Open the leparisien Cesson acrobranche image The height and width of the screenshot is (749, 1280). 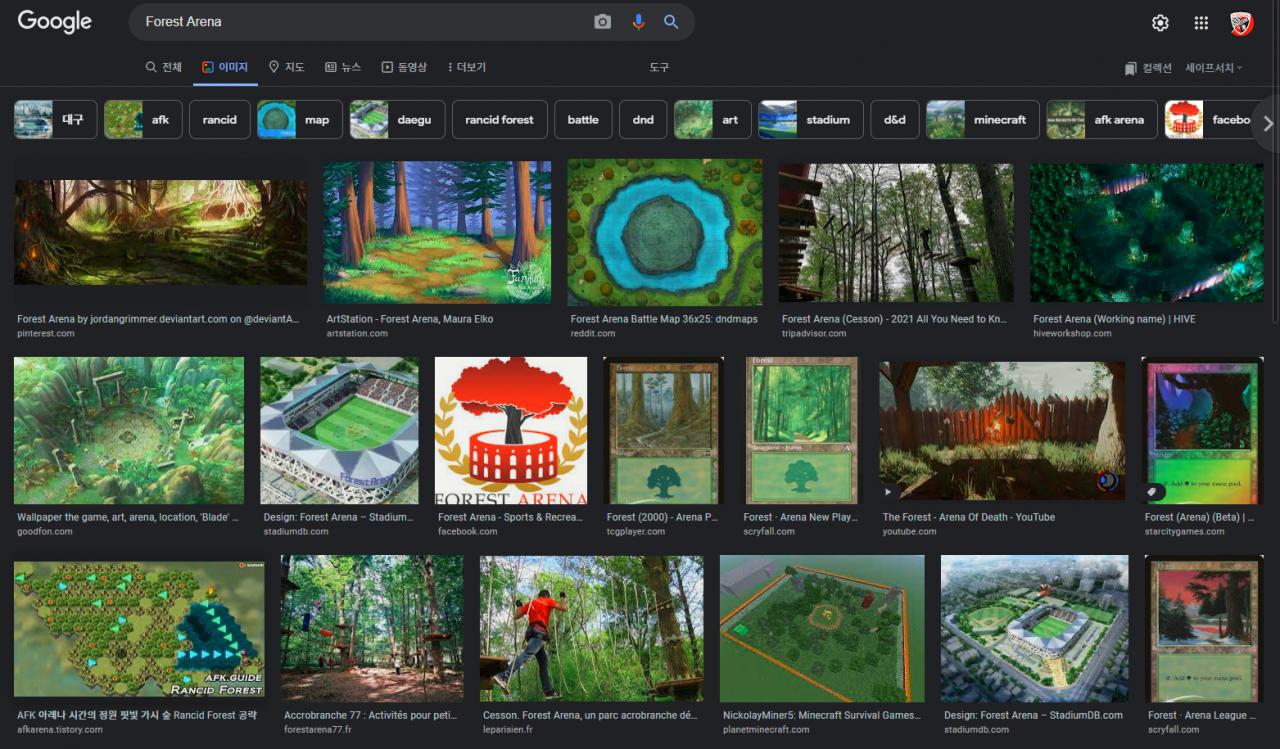point(591,629)
